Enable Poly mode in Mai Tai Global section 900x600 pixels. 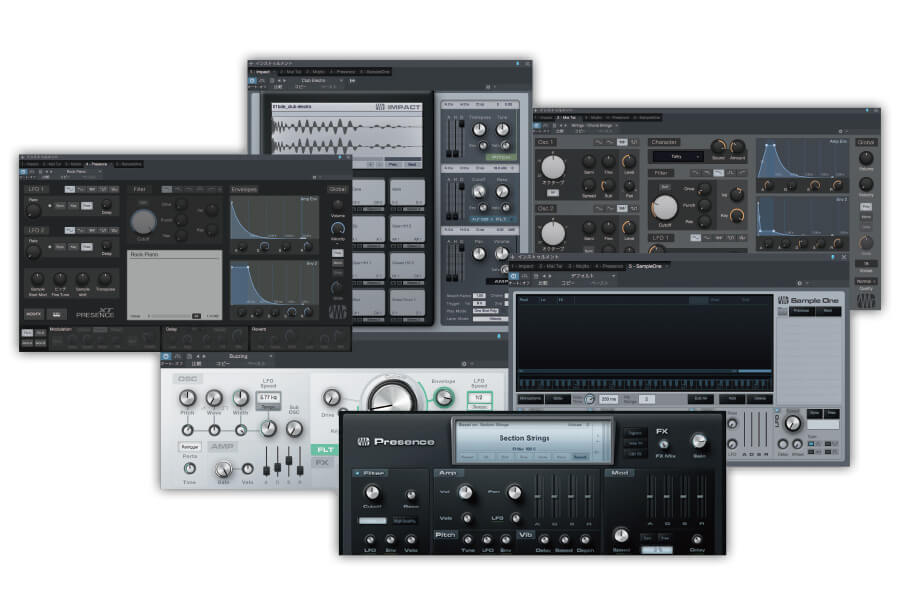[866, 207]
